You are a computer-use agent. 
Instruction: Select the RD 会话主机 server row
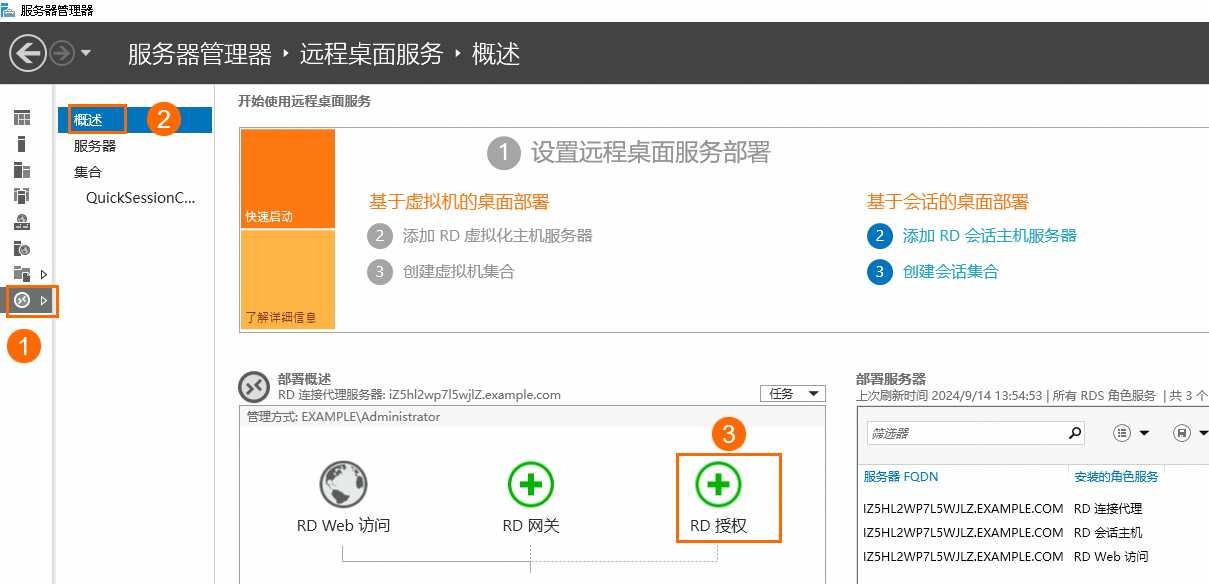click(x=1032, y=533)
